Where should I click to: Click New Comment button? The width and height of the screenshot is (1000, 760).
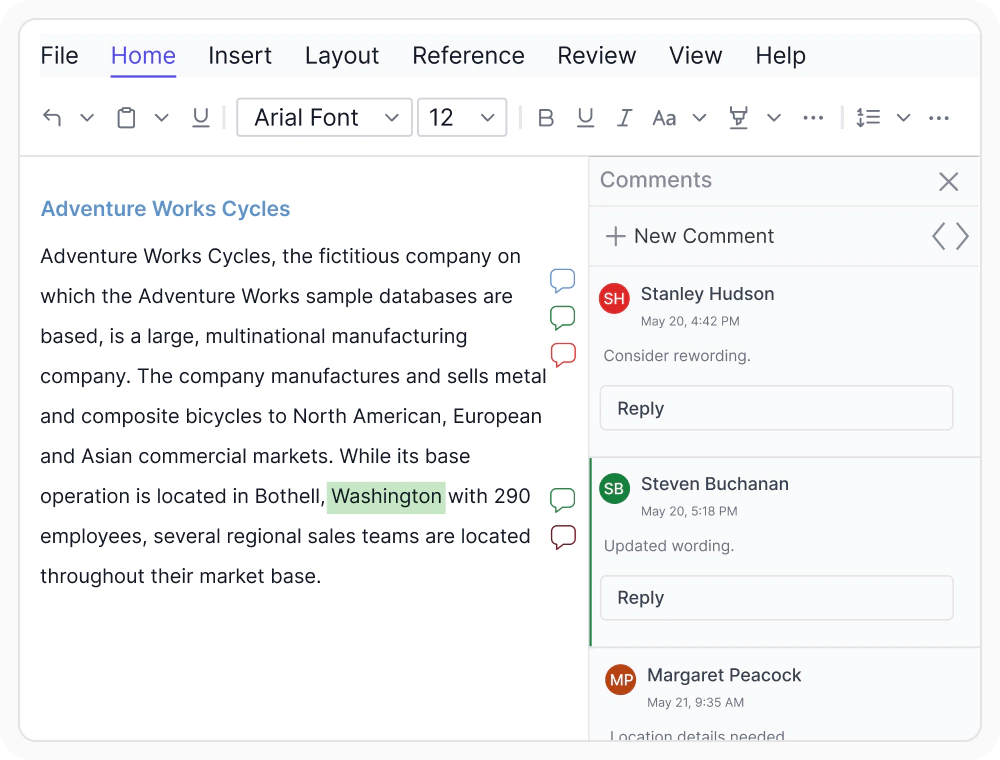pos(689,237)
